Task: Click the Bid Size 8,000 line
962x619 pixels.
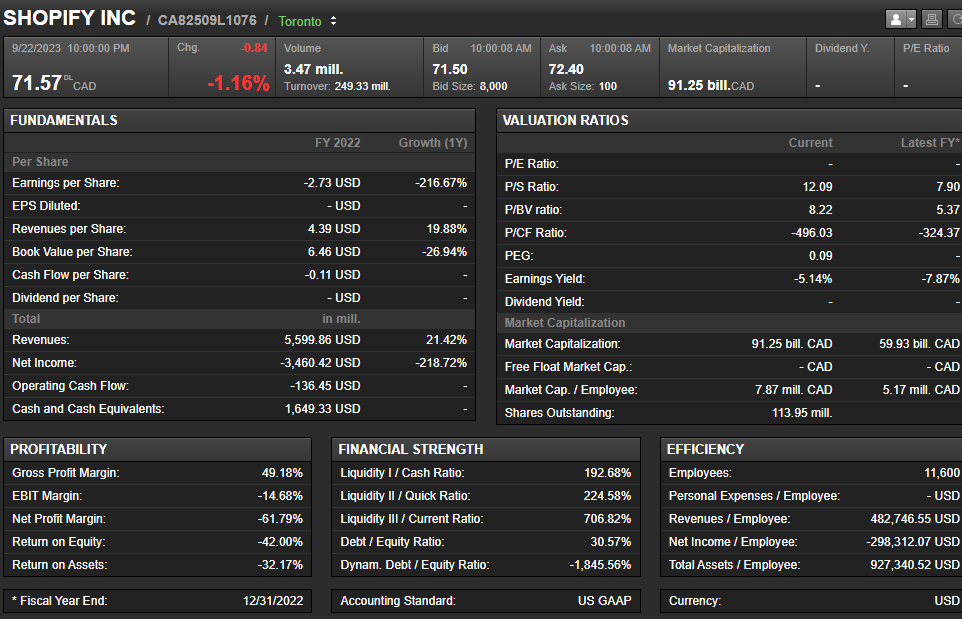Action: pos(469,87)
